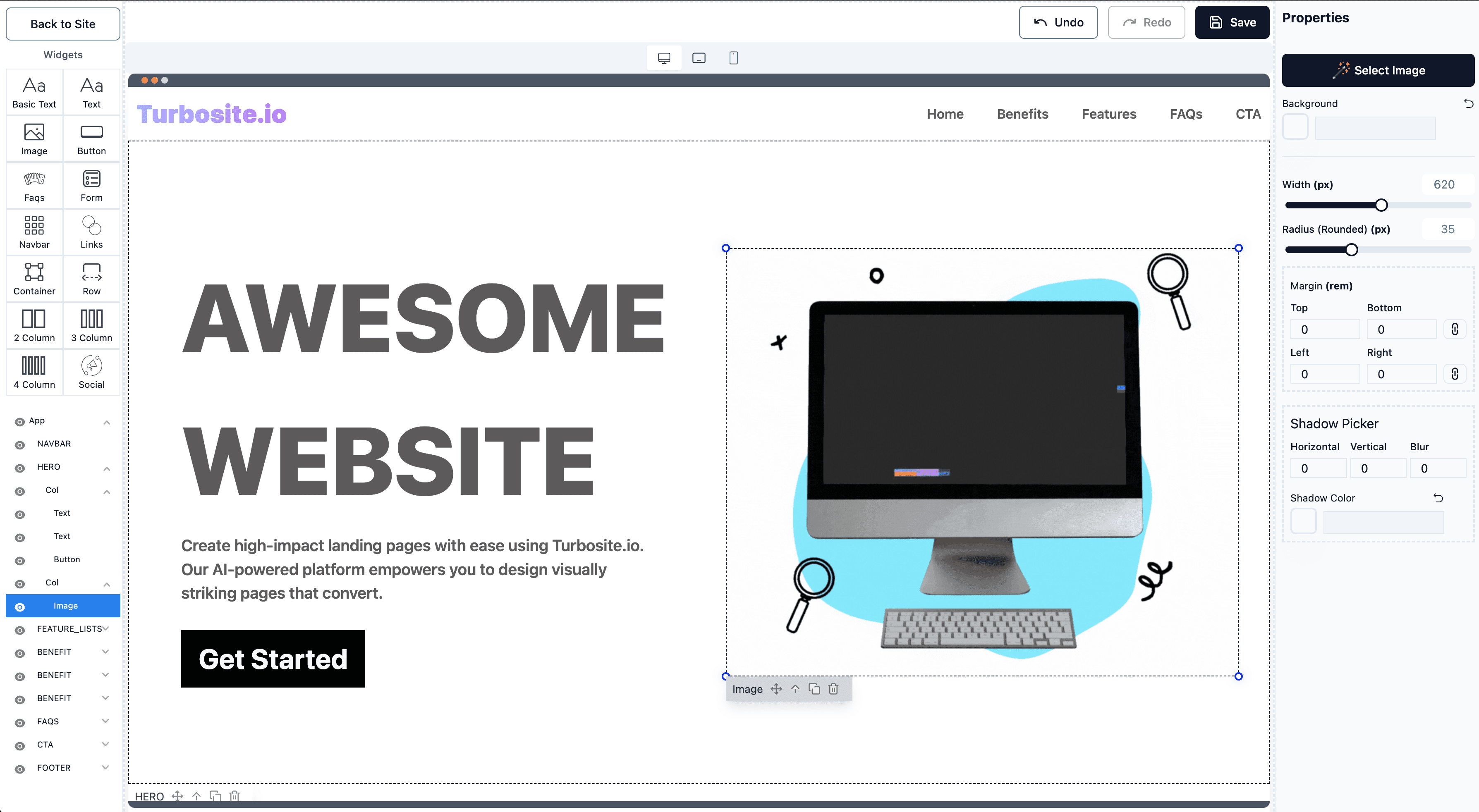Image resolution: width=1479 pixels, height=812 pixels.
Task: Toggle visibility of the NAVBAR layer
Action: [18, 444]
